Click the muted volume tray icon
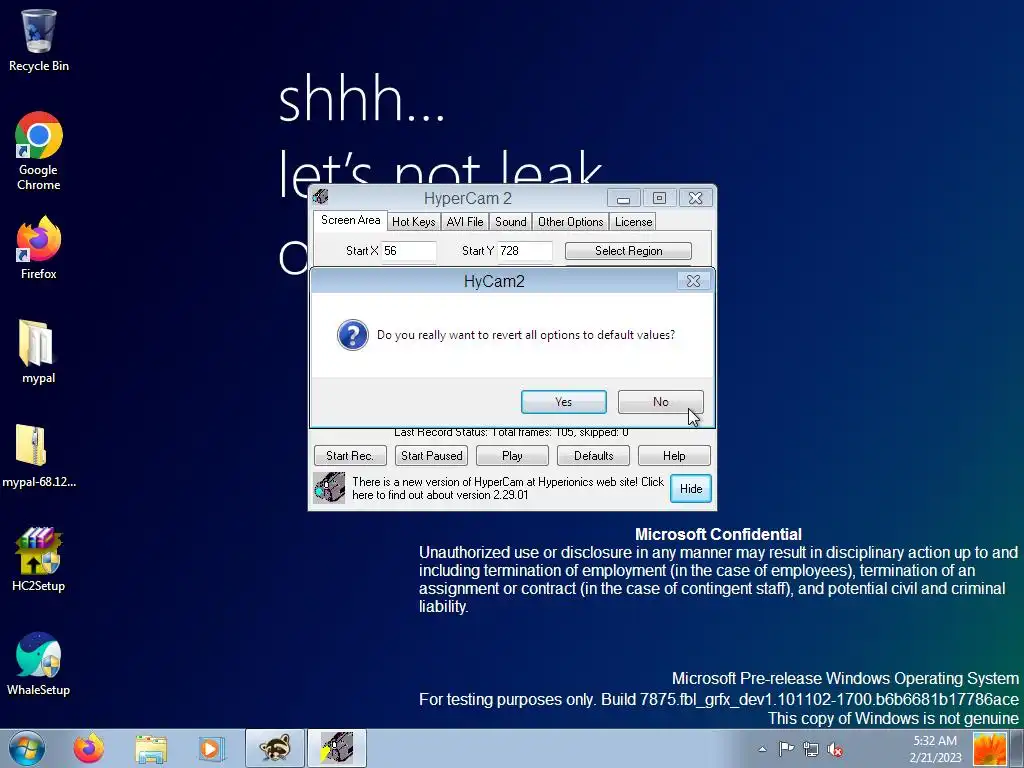This screenshot has width=1024, height=768. point(835,749)
